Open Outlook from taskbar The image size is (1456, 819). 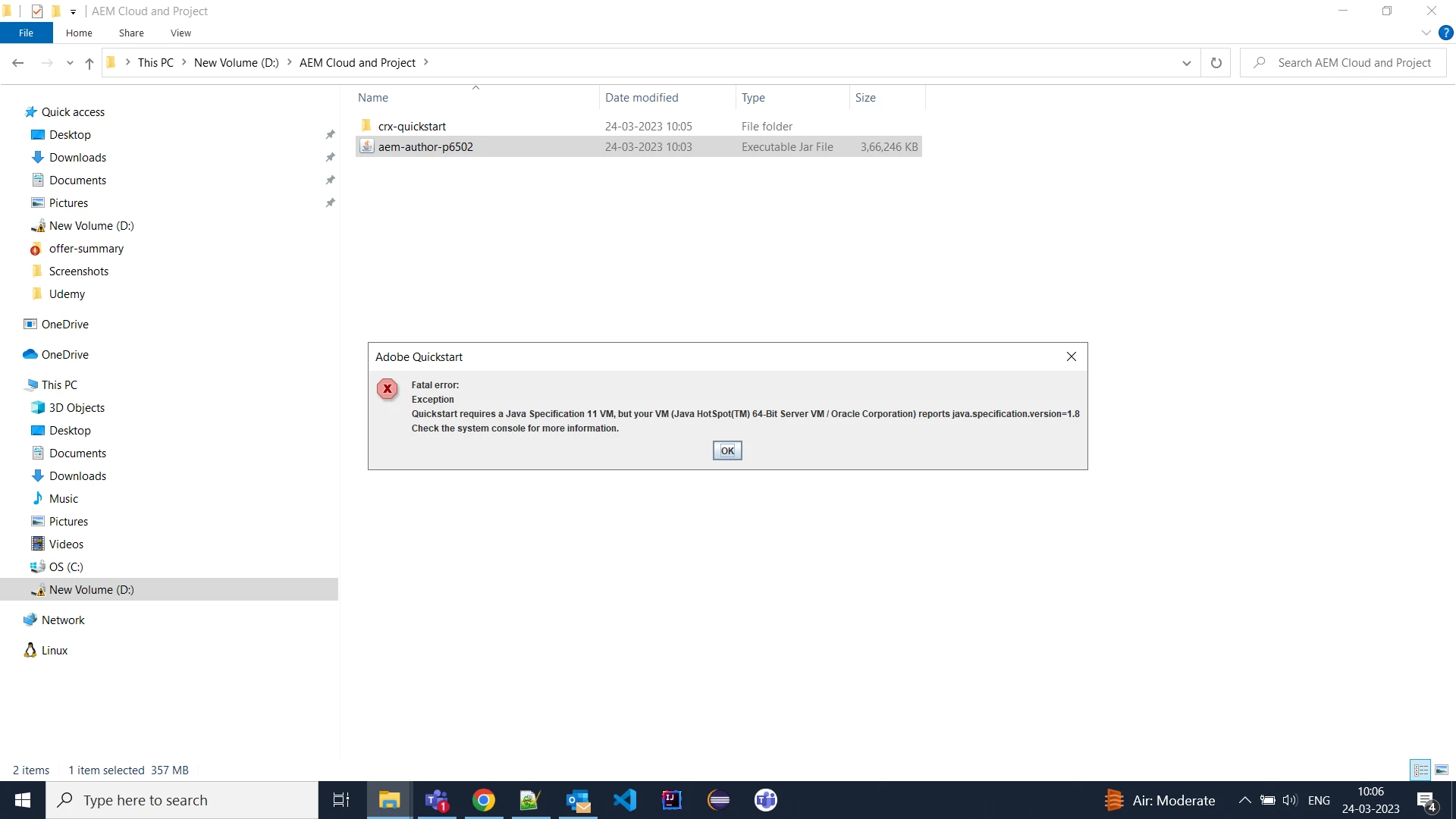(x=578, y=800)
